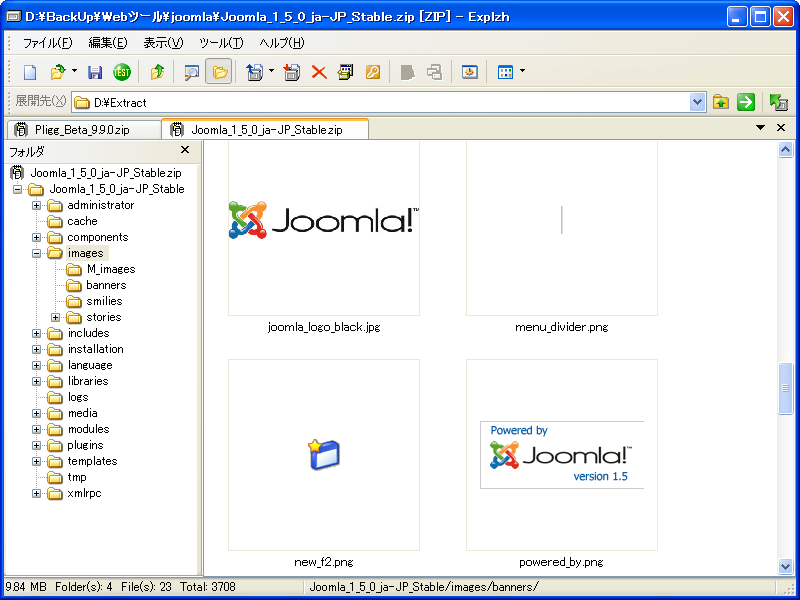Click the Add files to archive icon

click(292, 72)
